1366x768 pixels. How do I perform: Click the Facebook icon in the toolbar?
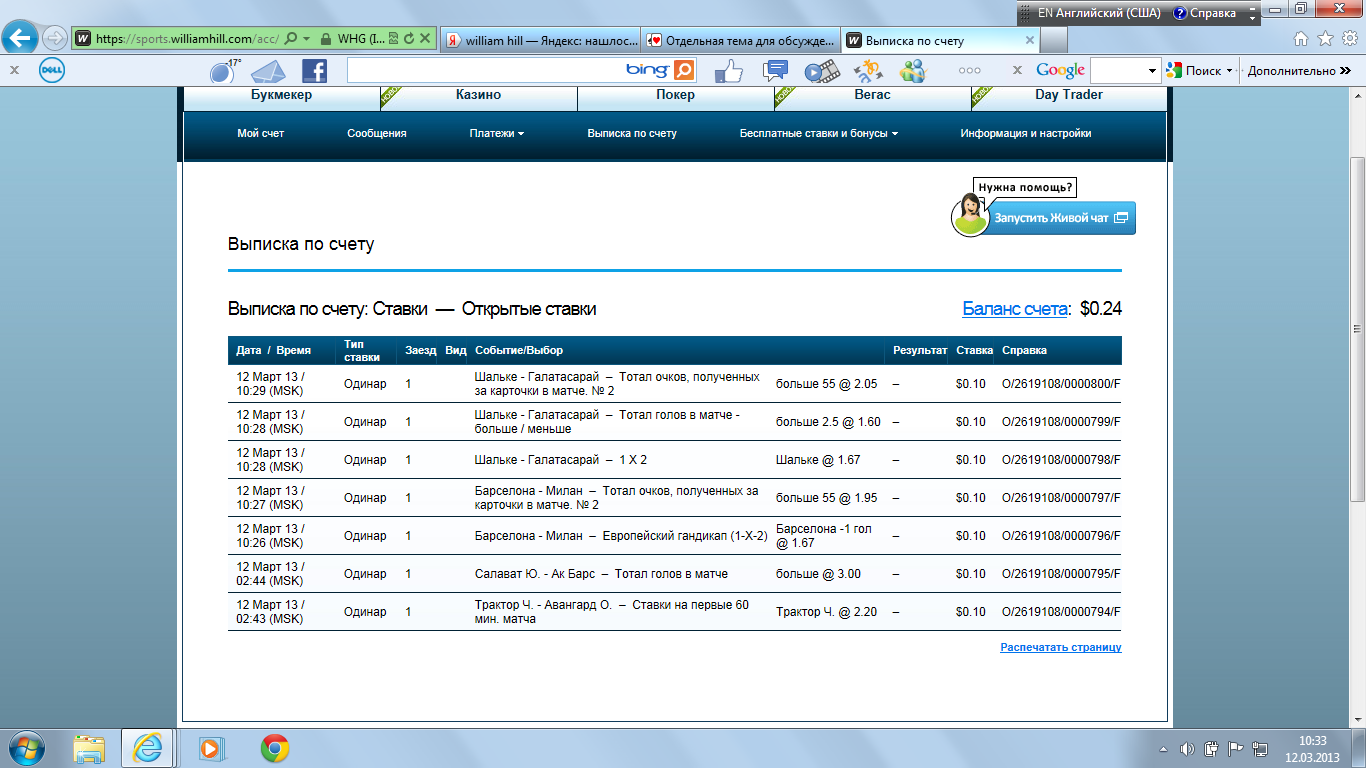pyautogui.click(x=314, y=70)
